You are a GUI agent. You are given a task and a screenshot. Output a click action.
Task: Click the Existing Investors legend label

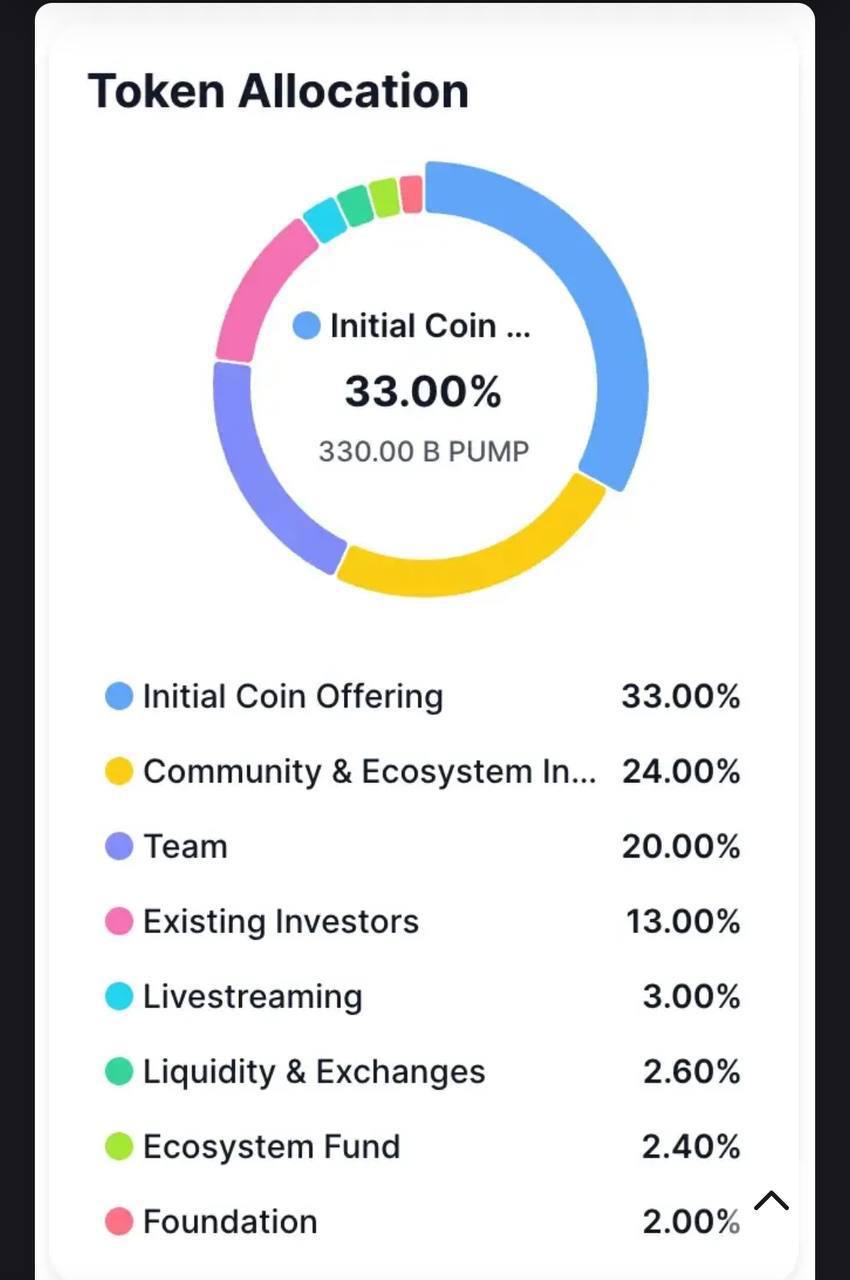coord(281,921)
